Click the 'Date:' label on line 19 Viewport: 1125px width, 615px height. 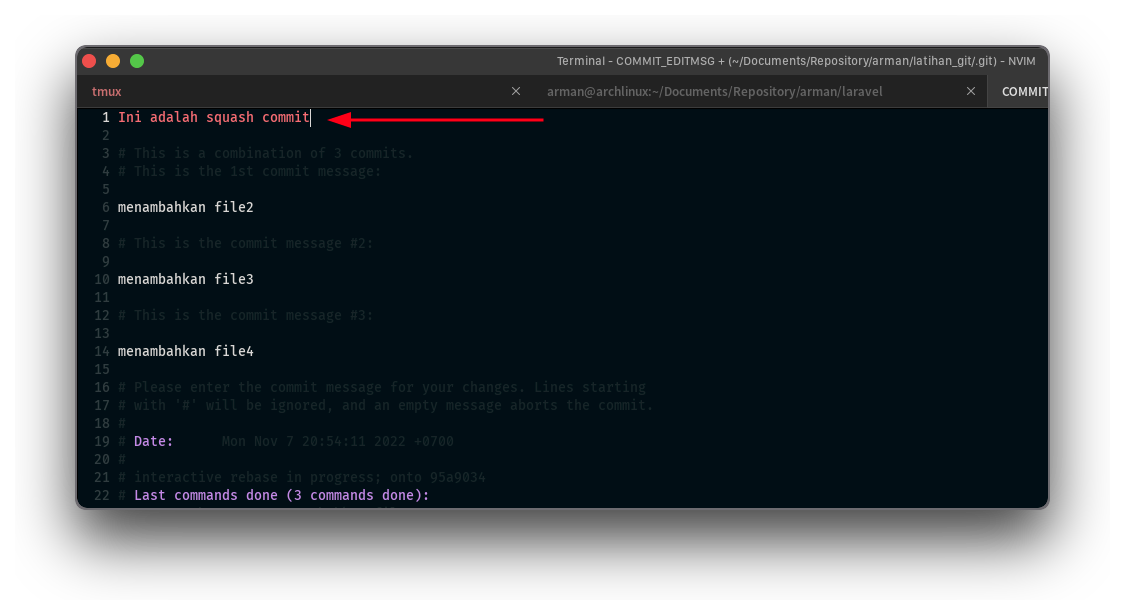click(x=153, y=442)
